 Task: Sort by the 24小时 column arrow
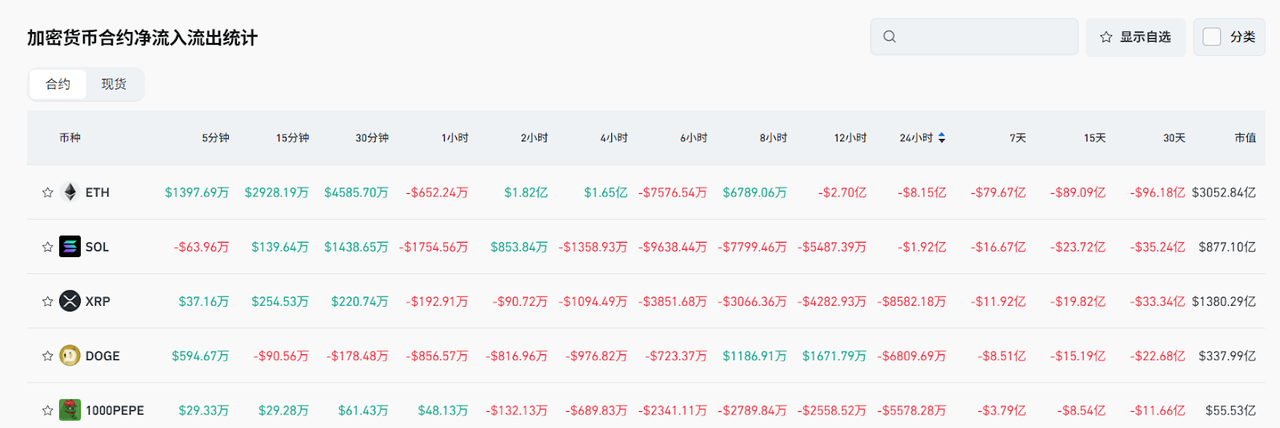coord(941,138)
